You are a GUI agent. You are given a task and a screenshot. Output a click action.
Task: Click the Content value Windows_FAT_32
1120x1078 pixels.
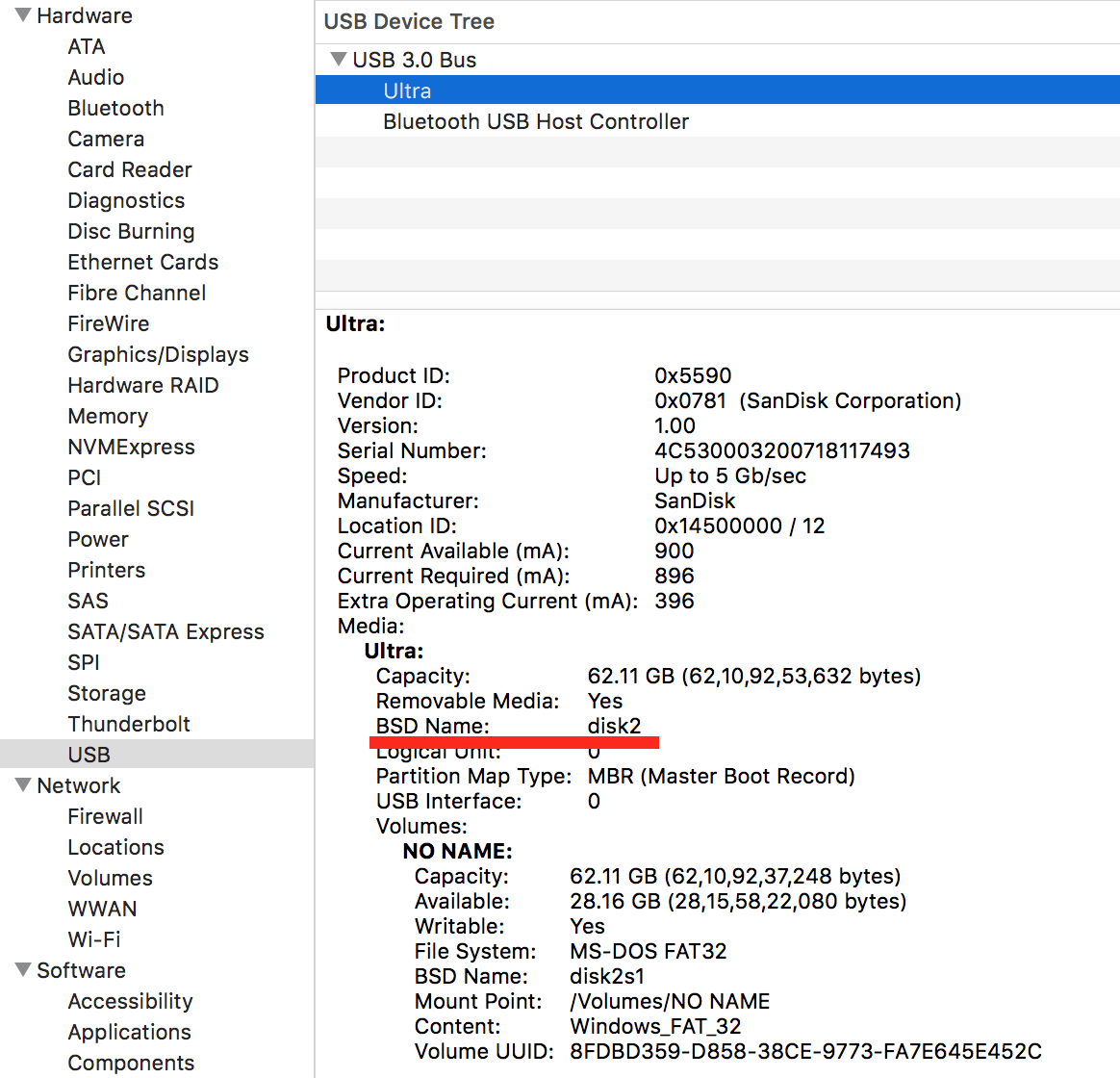pos(655,1026)
